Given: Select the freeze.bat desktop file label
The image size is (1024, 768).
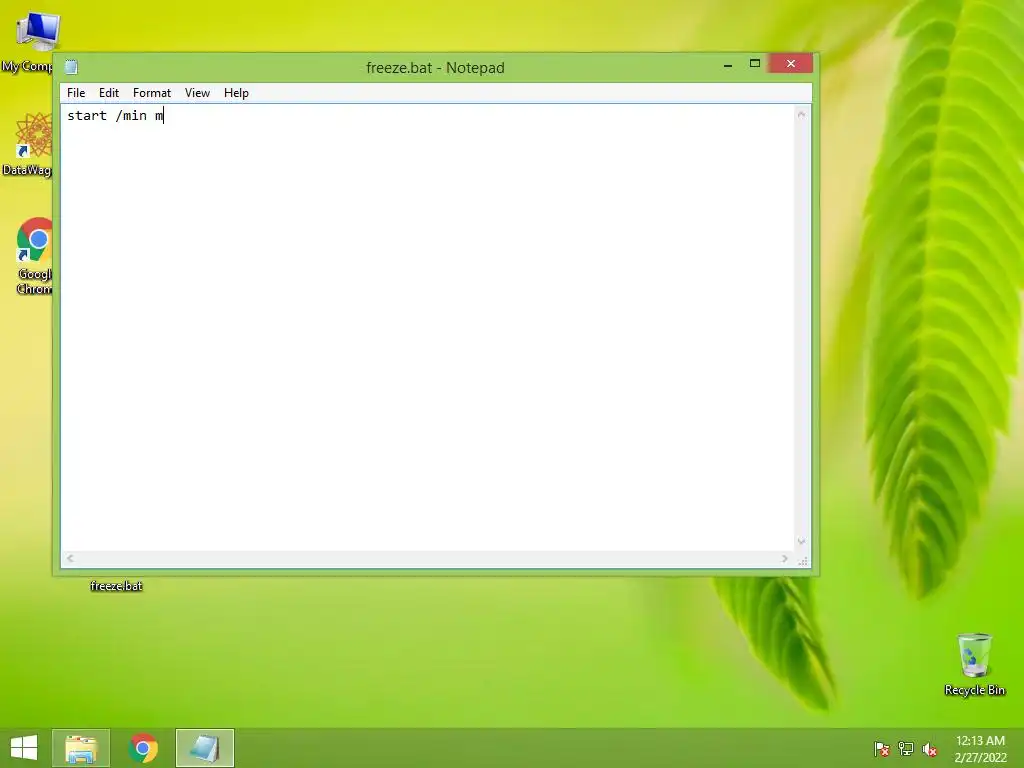Looking at the screenshot, I should pos(116,586).
